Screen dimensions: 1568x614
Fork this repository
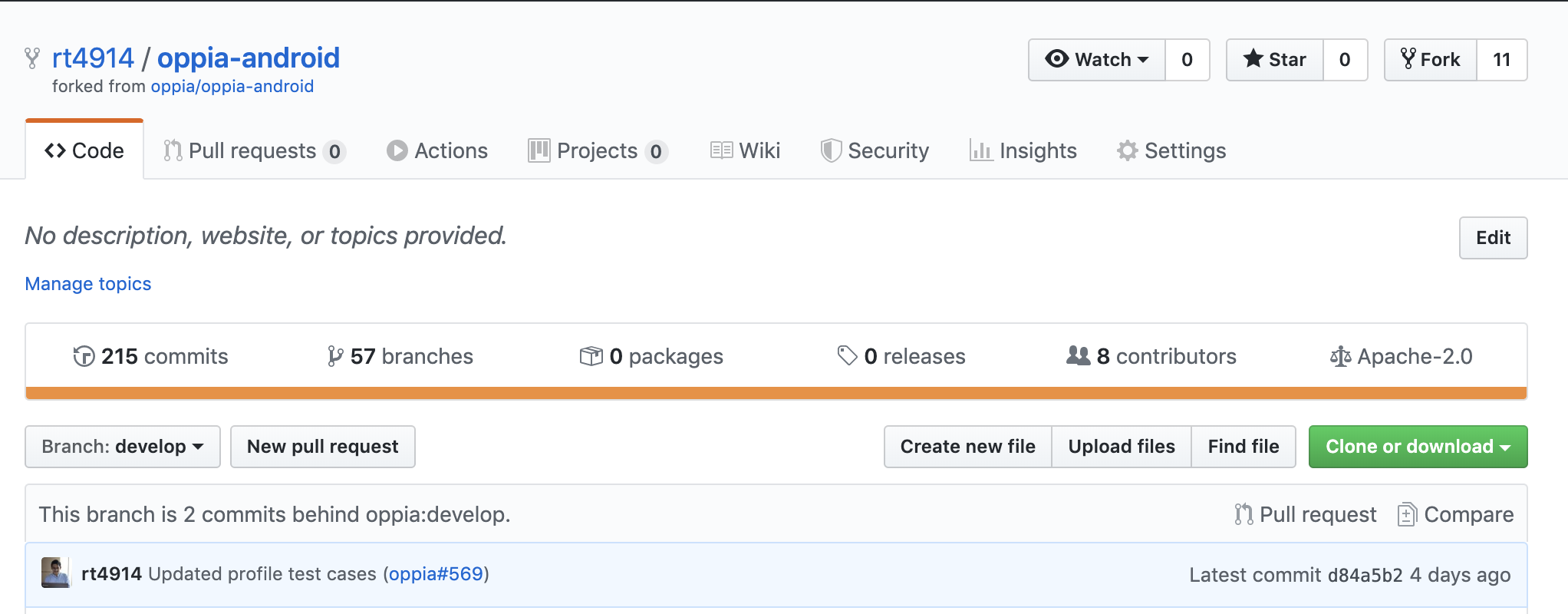[1431, 60]
